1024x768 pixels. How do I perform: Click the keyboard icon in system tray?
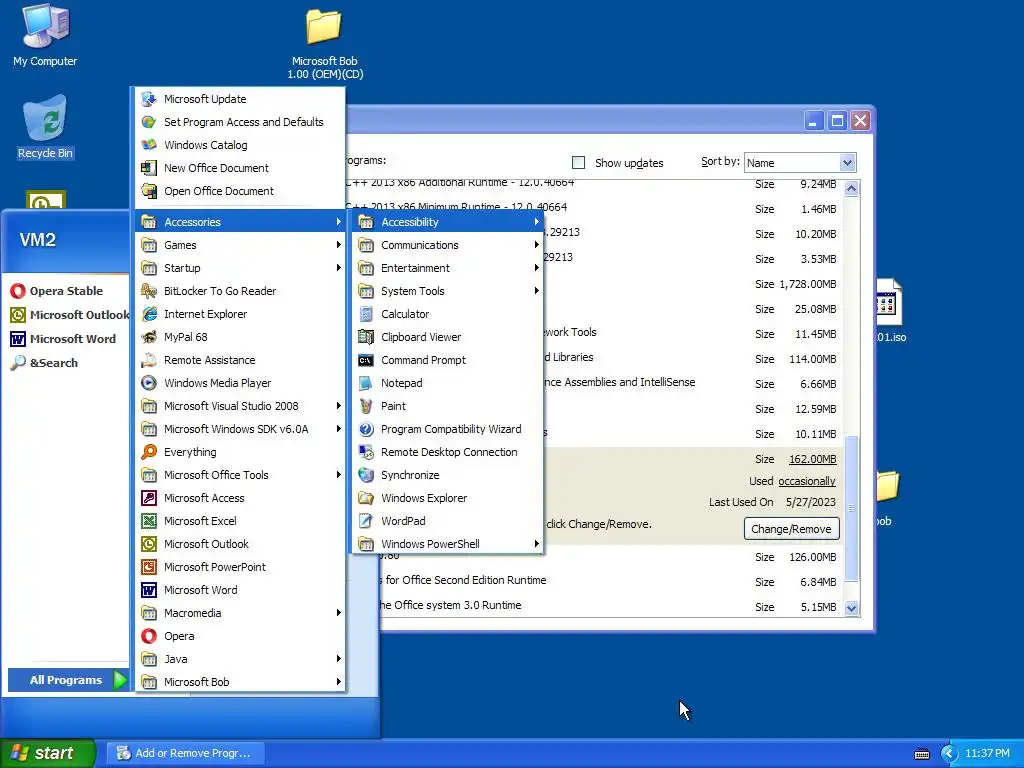(x=921, y=754)
